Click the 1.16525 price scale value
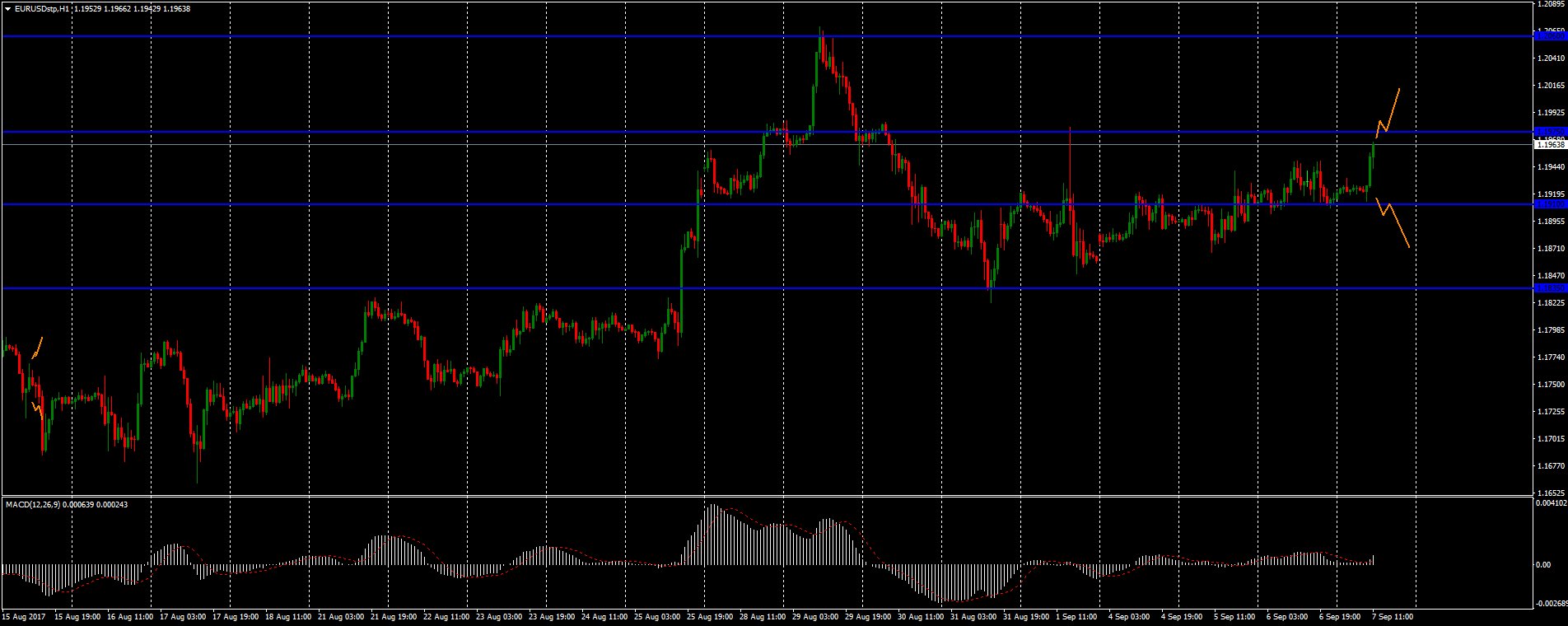Screen dimensions: 1568x626 click(1551, 493)
